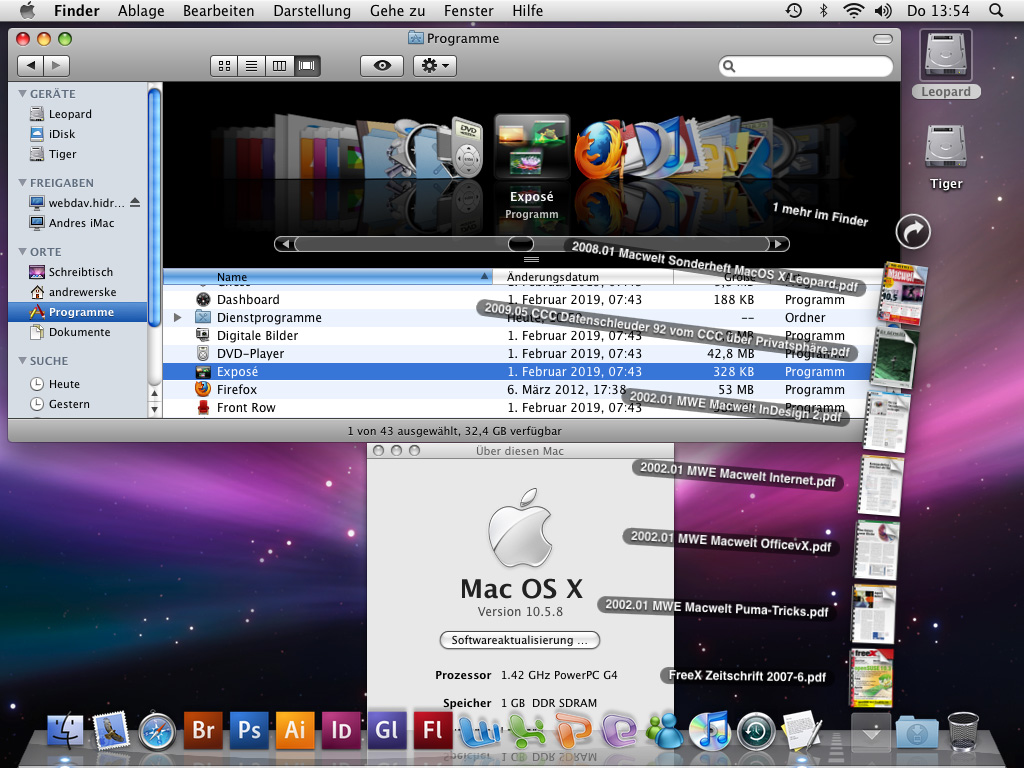Go forward in the Finder window

57,65
